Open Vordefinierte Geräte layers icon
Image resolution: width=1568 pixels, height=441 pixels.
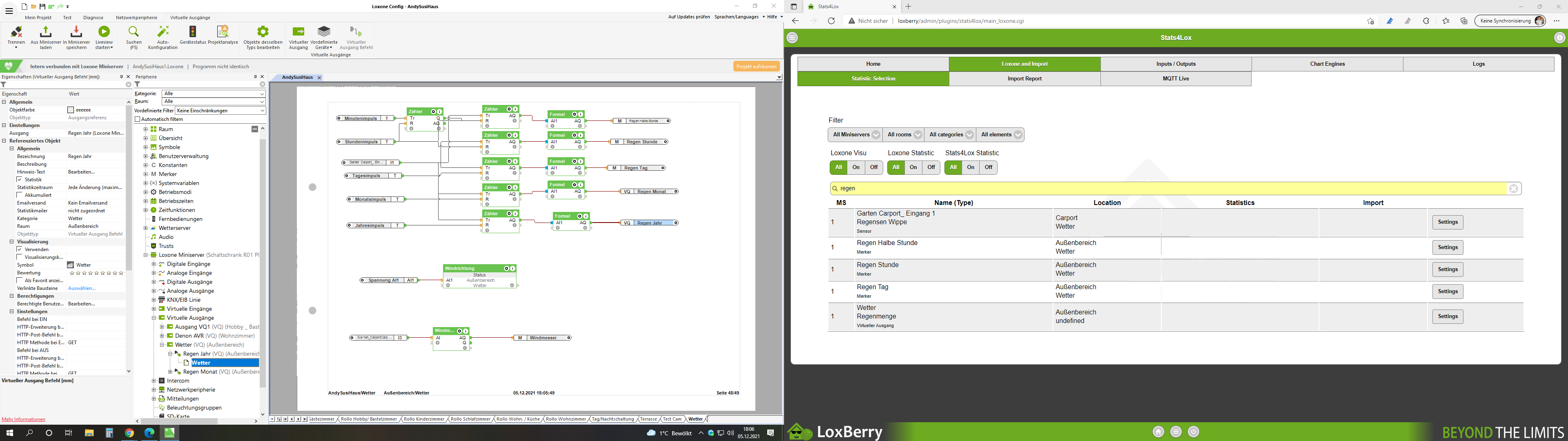click(x=324, y=31)
